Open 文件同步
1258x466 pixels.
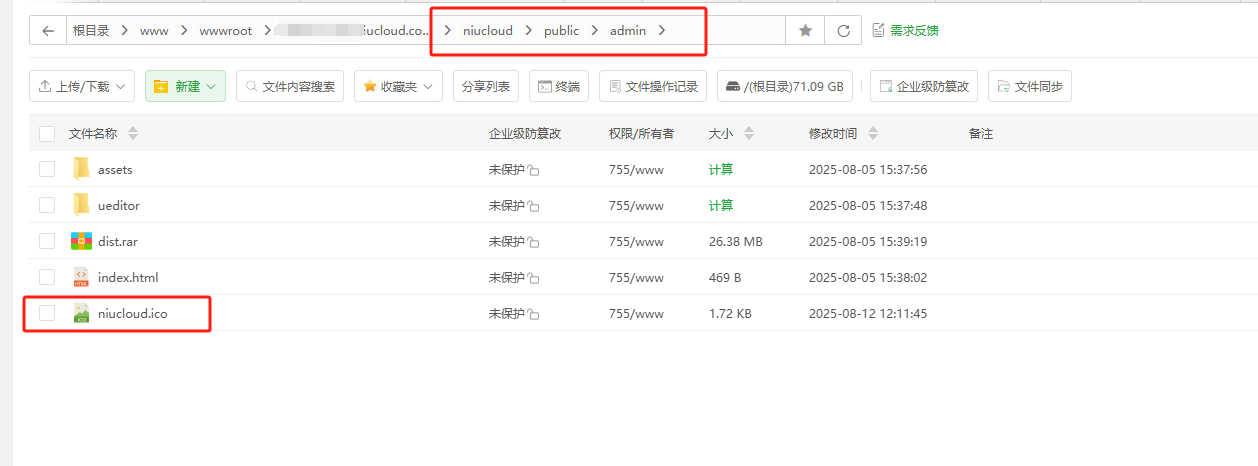click(1029, 86)
